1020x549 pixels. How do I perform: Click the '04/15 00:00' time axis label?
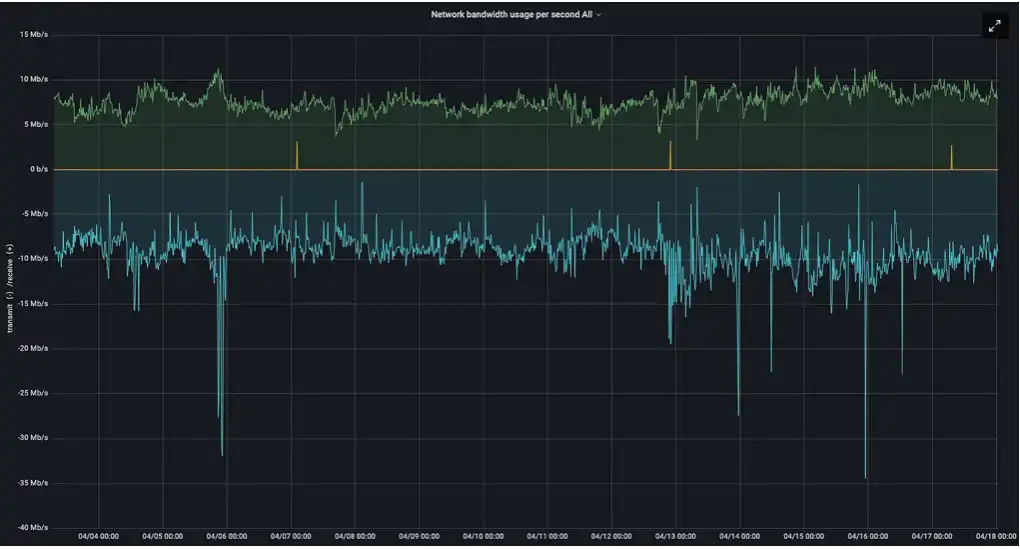[803, 537]
